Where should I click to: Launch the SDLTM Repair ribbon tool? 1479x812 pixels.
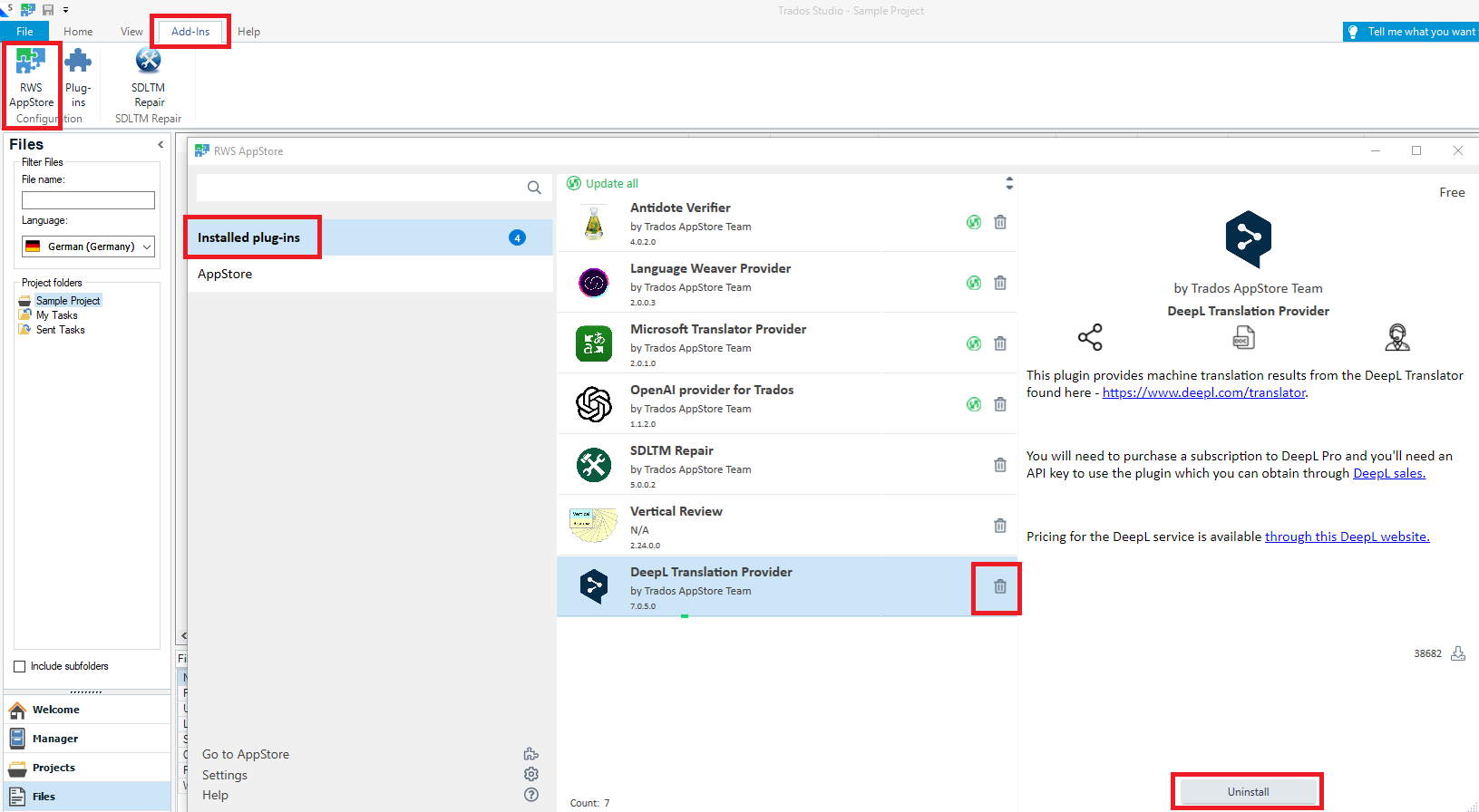[148, 79]
